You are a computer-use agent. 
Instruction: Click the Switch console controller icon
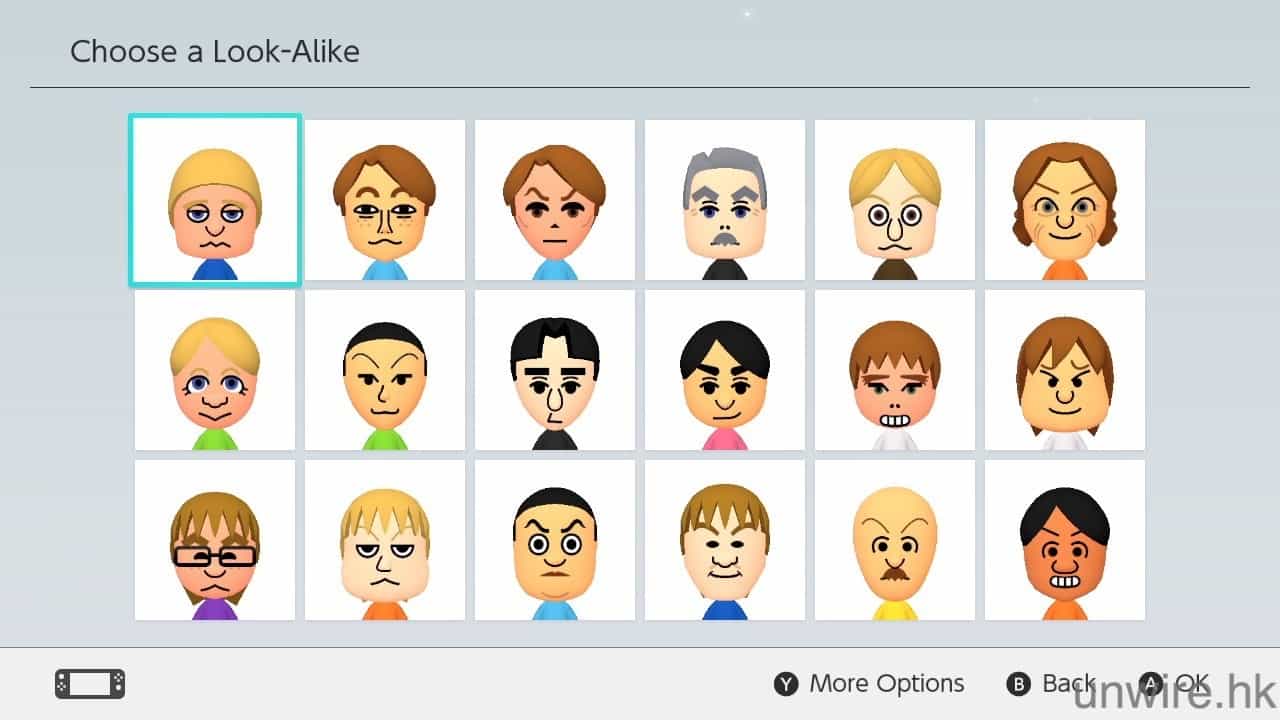pyautogui.click(x=90, y=684)
